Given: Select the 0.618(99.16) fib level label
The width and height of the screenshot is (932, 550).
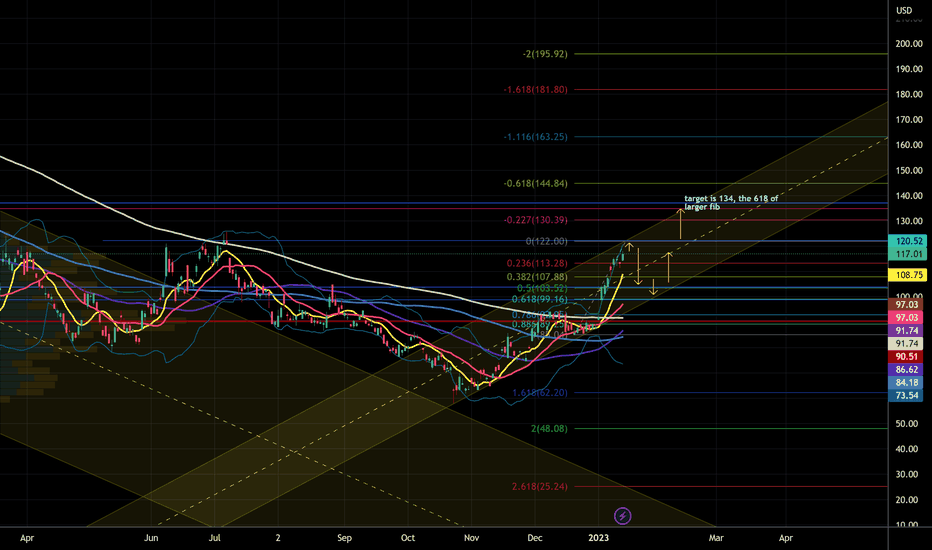Looking at the screenshot, I should [x=540, y=300].
